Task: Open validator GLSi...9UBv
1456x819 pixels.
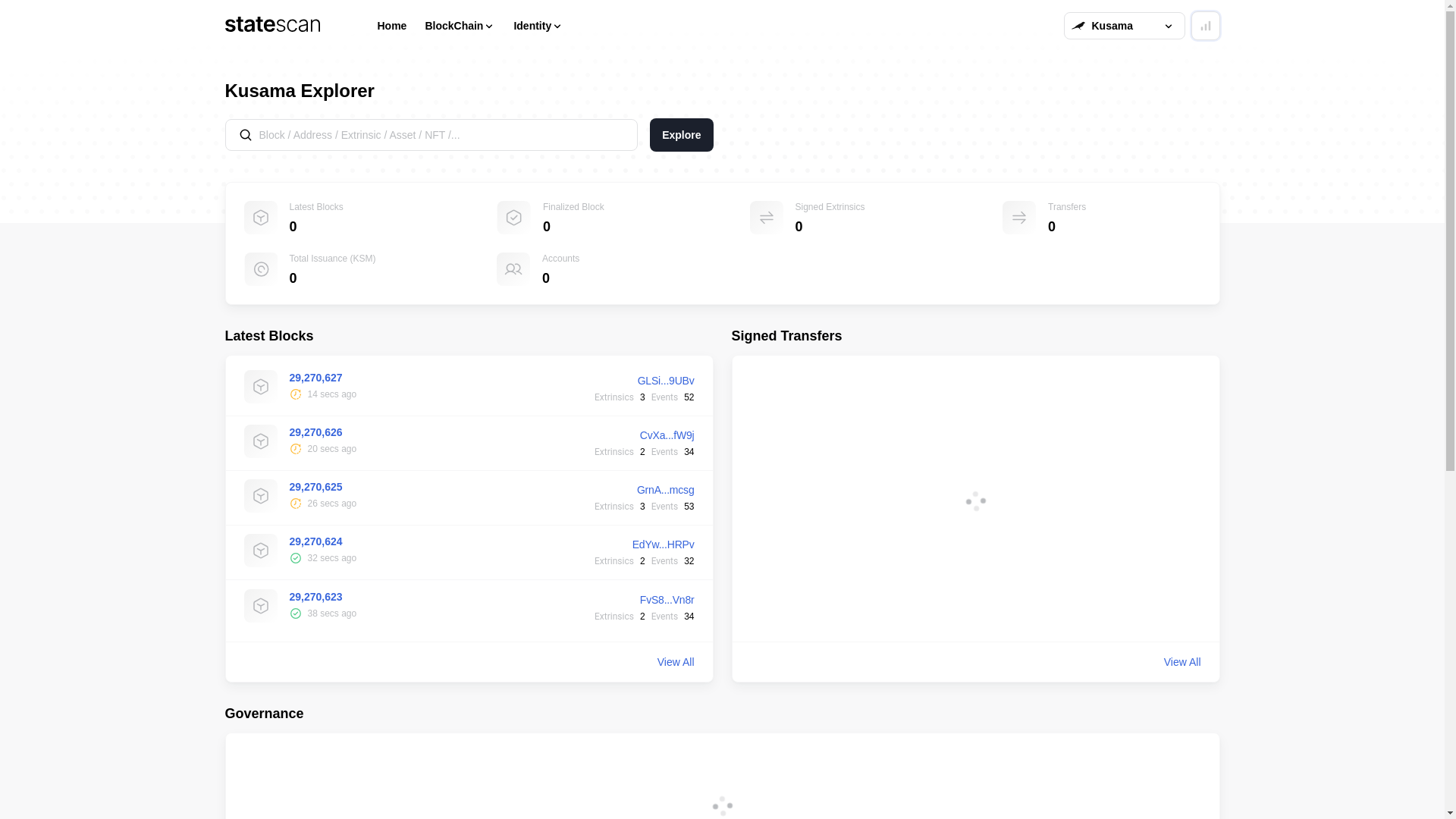Action: pyautogui.click(x=665, y=381)
